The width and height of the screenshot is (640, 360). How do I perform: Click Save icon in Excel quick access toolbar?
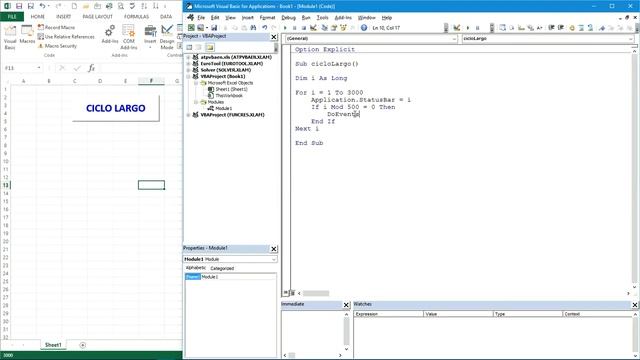coord(19,6)
